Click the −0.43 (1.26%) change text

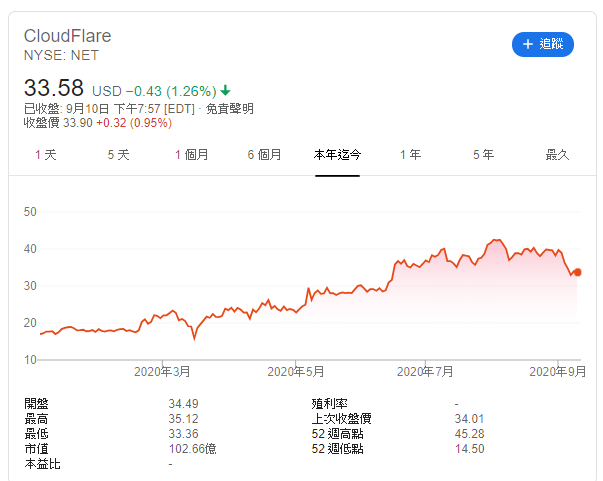click(171, 91)
